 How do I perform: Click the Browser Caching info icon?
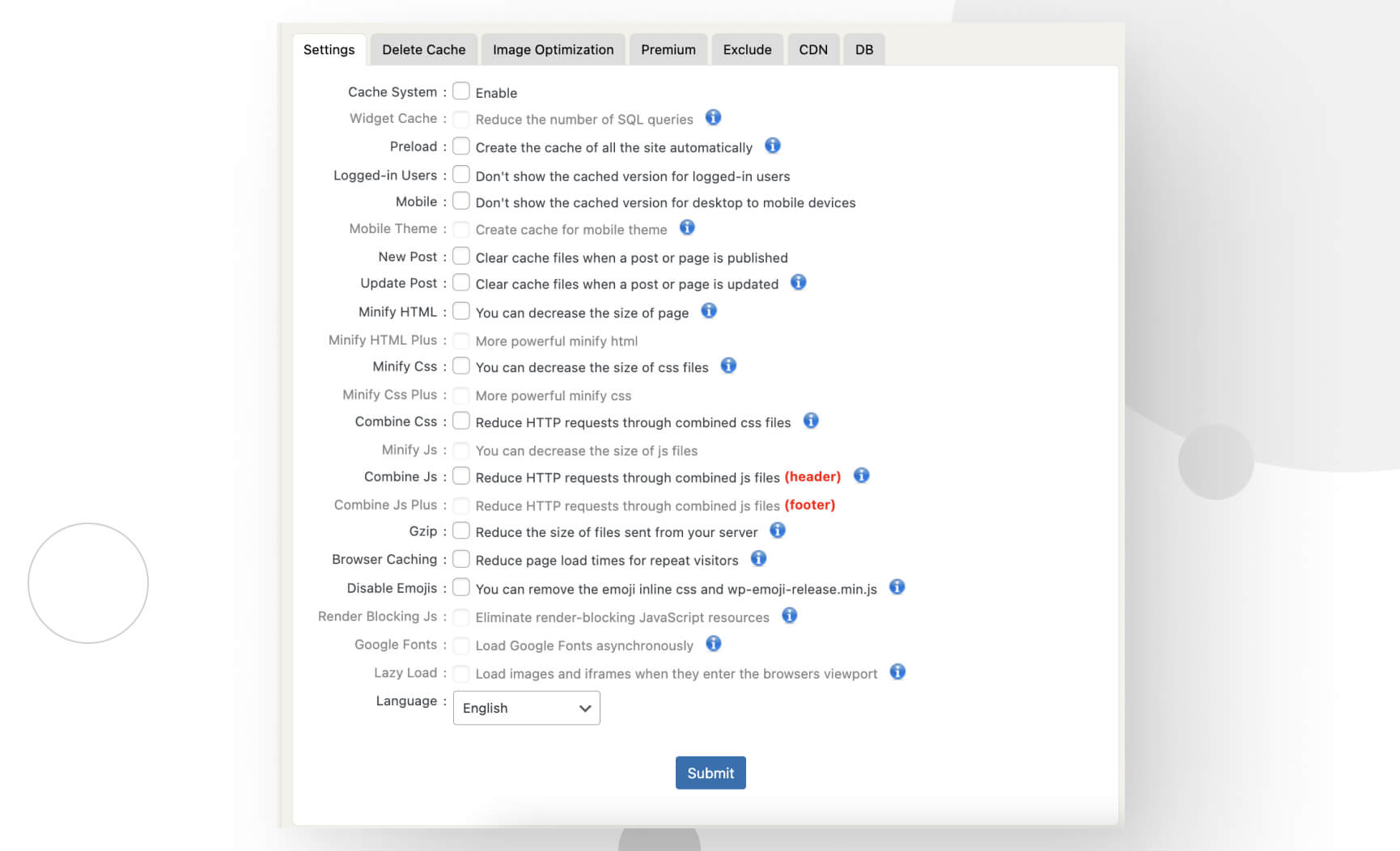pos(758,558)
